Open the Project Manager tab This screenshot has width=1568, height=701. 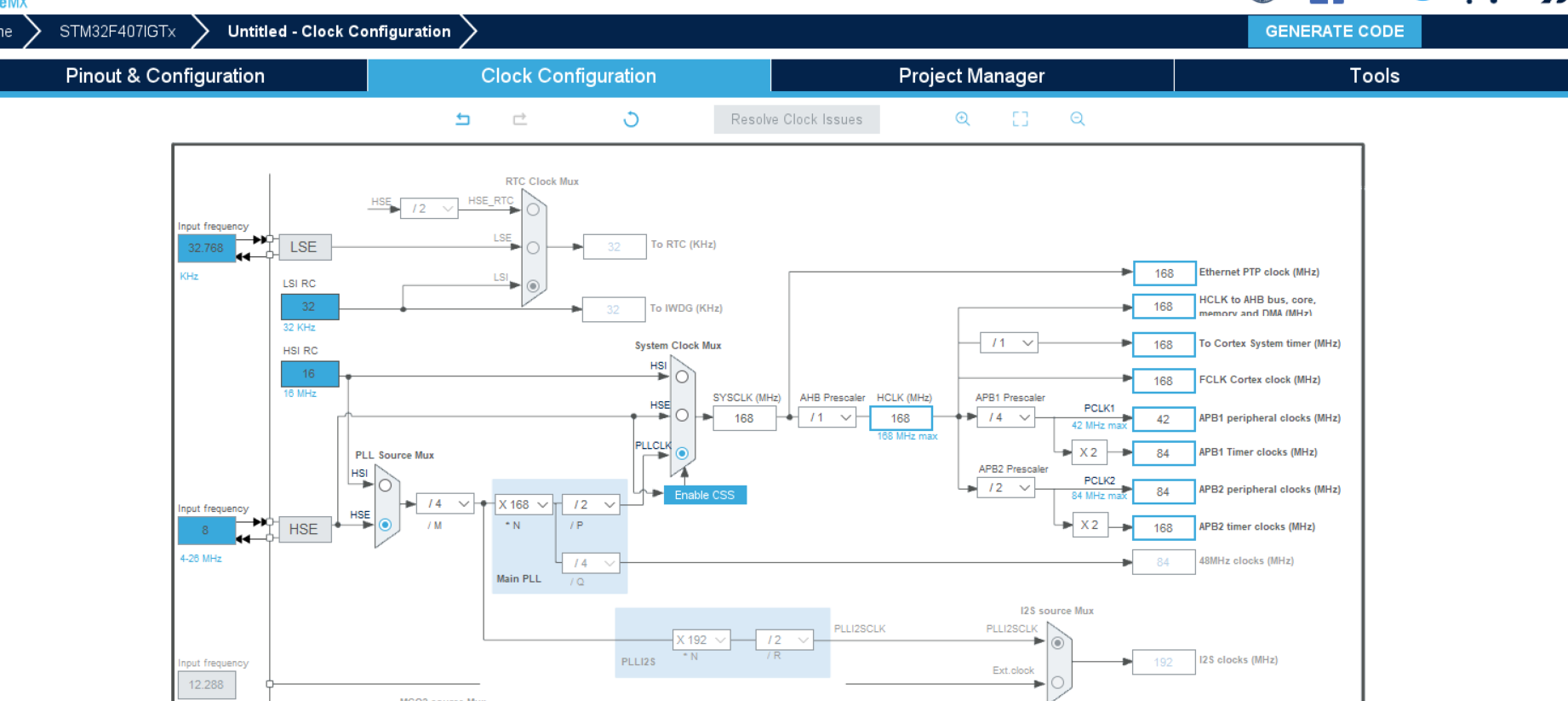(972, 76)
